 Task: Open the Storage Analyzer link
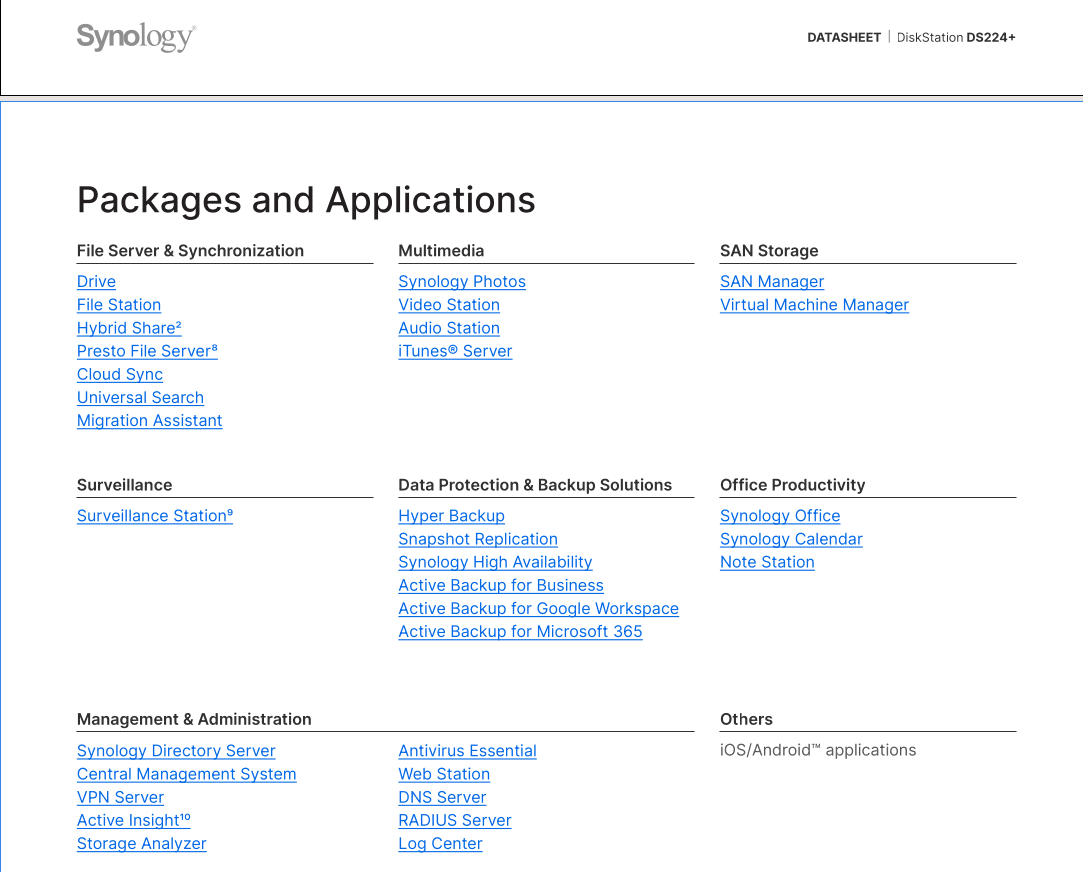click(142, 844)
